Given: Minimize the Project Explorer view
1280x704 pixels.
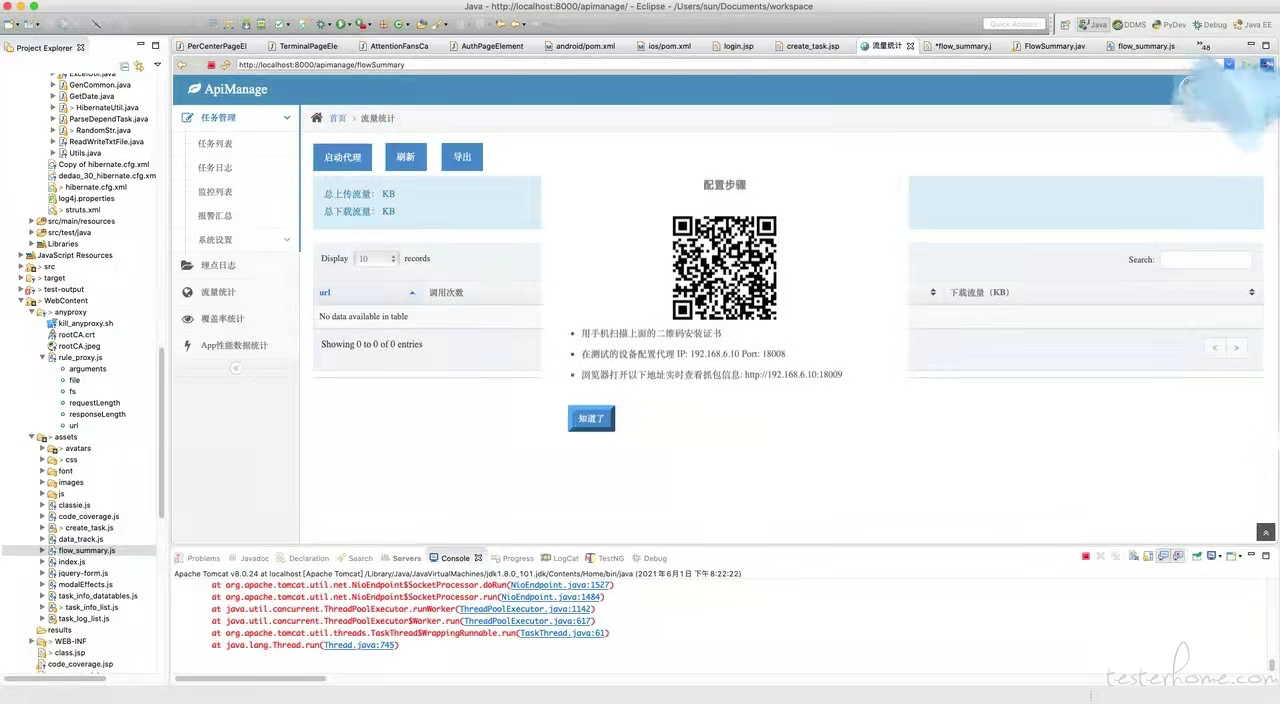Looking at the screenshot, I should pos(141,46).
